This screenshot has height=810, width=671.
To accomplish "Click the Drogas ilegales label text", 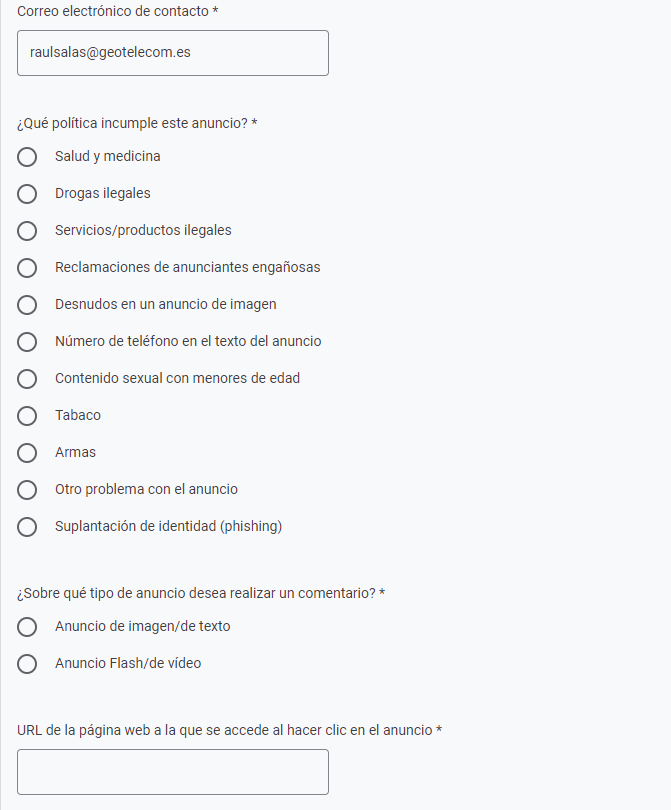I will [x=103, y=193].
